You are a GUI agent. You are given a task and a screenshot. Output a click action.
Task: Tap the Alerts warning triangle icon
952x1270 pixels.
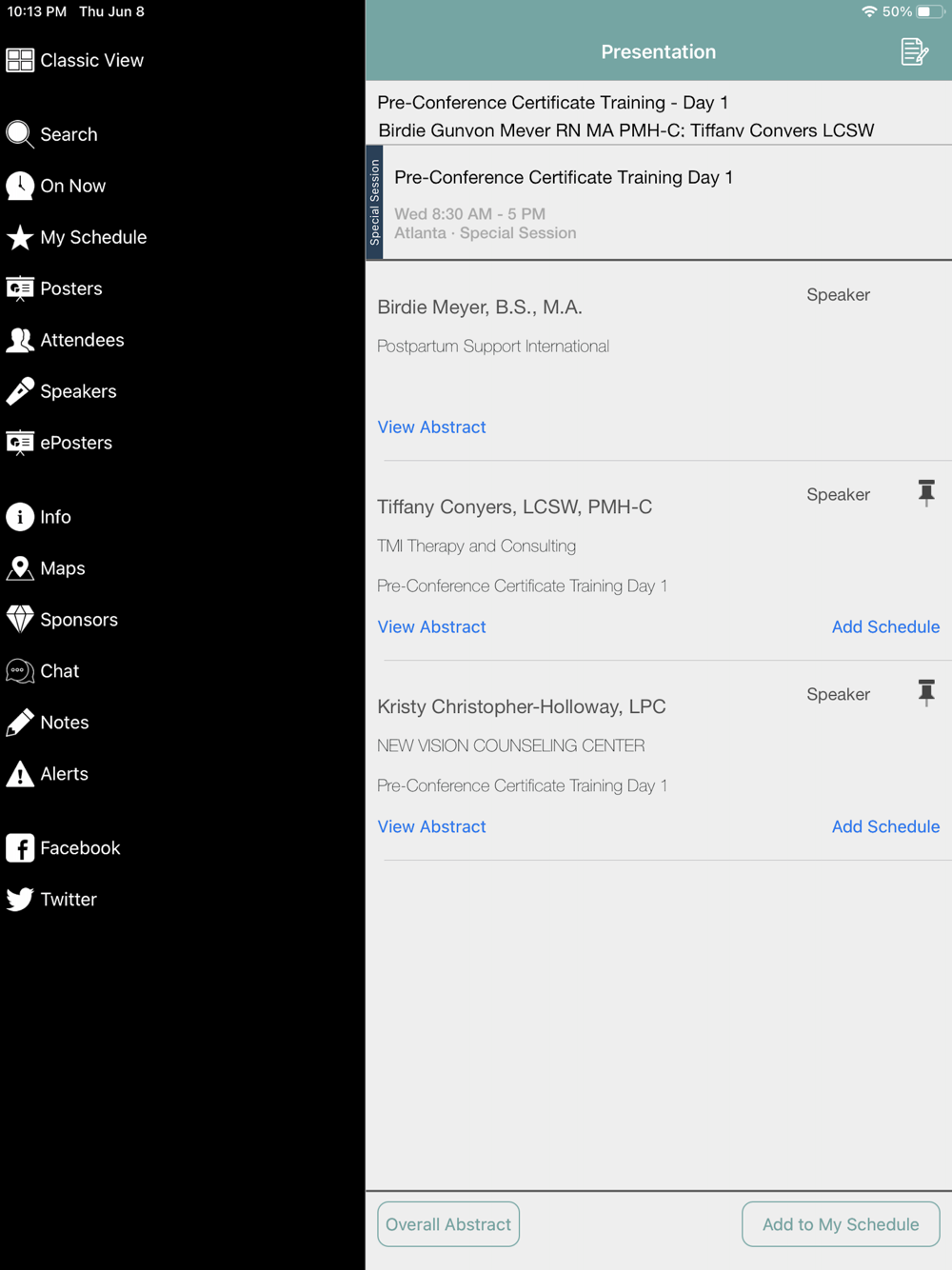click(20, 774)
